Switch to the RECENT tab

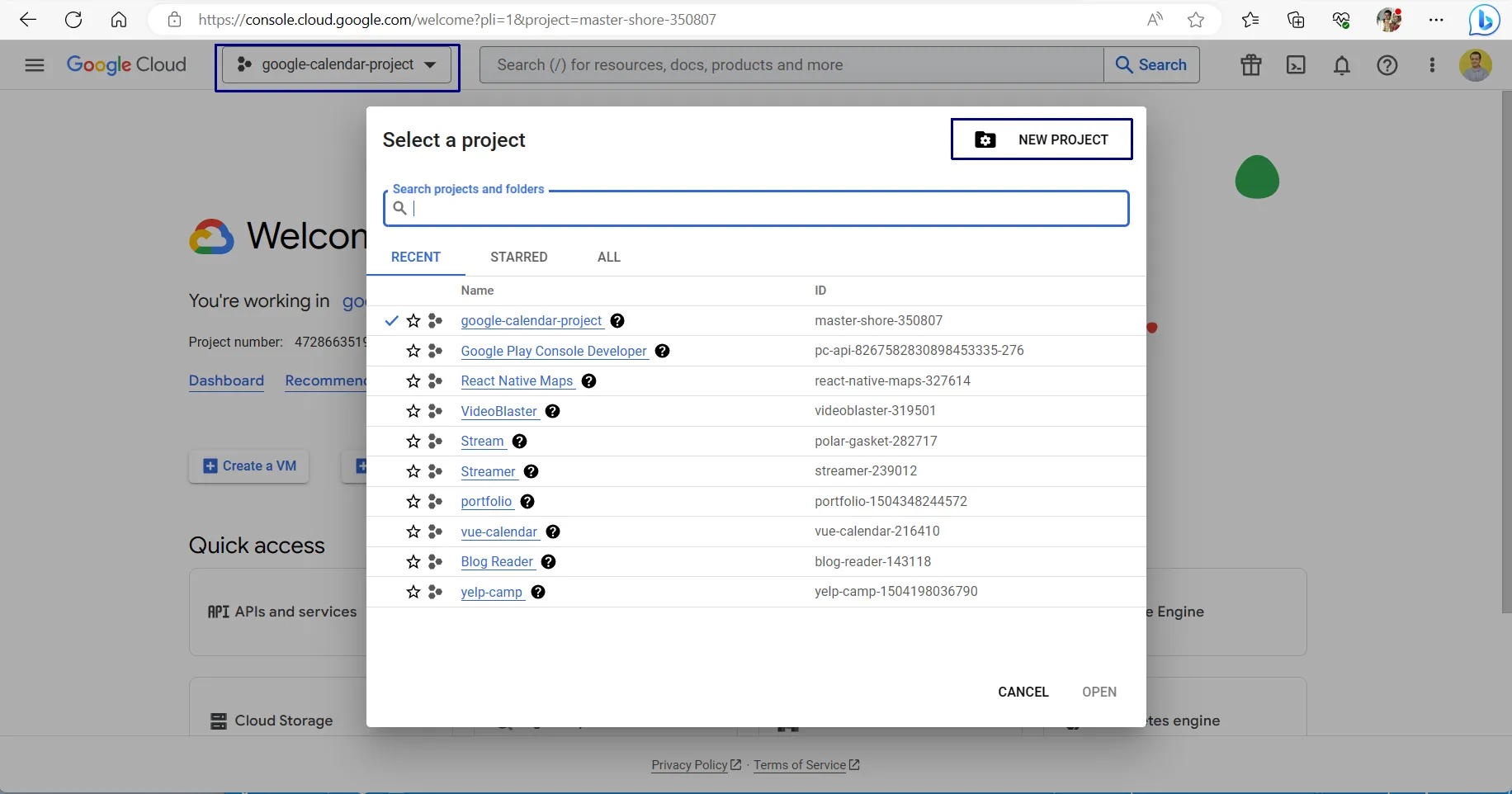[416, 257]
